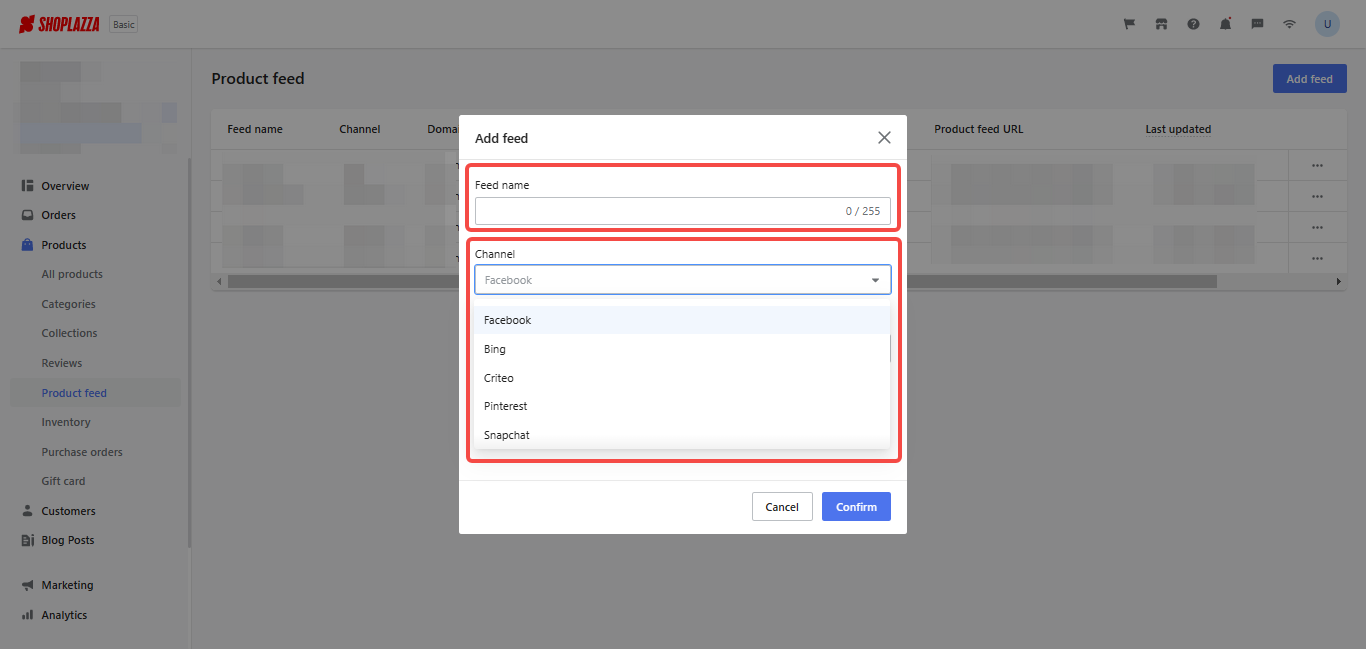Image resolution: width=1366 pixels, height=649 pixels.
Task: Open the storefront icon in the header
Action: coord(1161,24)
